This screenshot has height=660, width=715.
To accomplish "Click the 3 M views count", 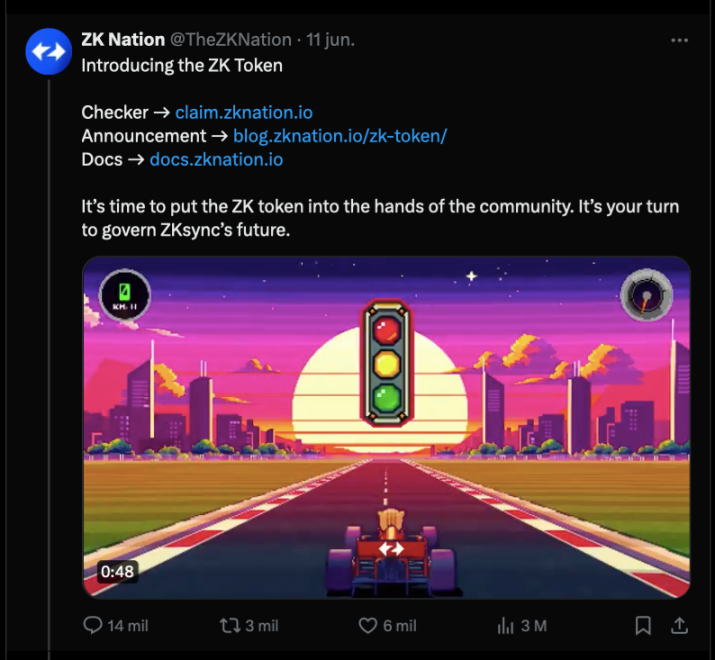I will click(x=533, y=626).
